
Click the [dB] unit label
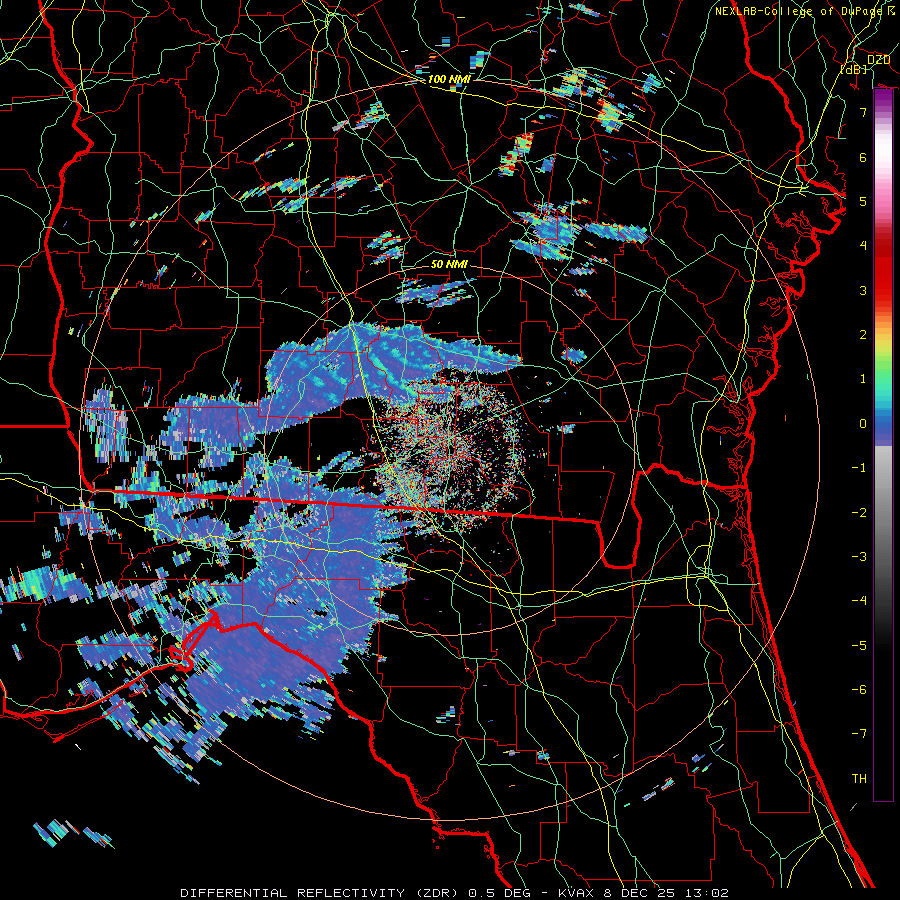(854, 69)
